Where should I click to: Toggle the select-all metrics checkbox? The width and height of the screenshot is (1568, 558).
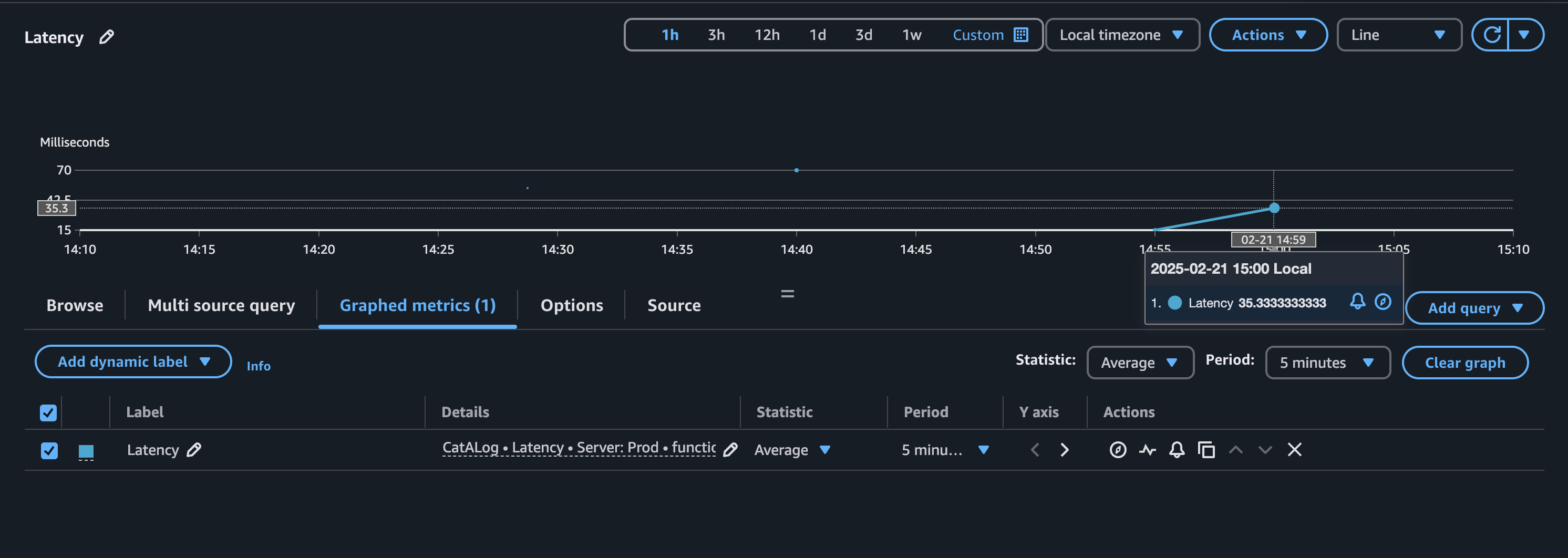click(48, 412)
